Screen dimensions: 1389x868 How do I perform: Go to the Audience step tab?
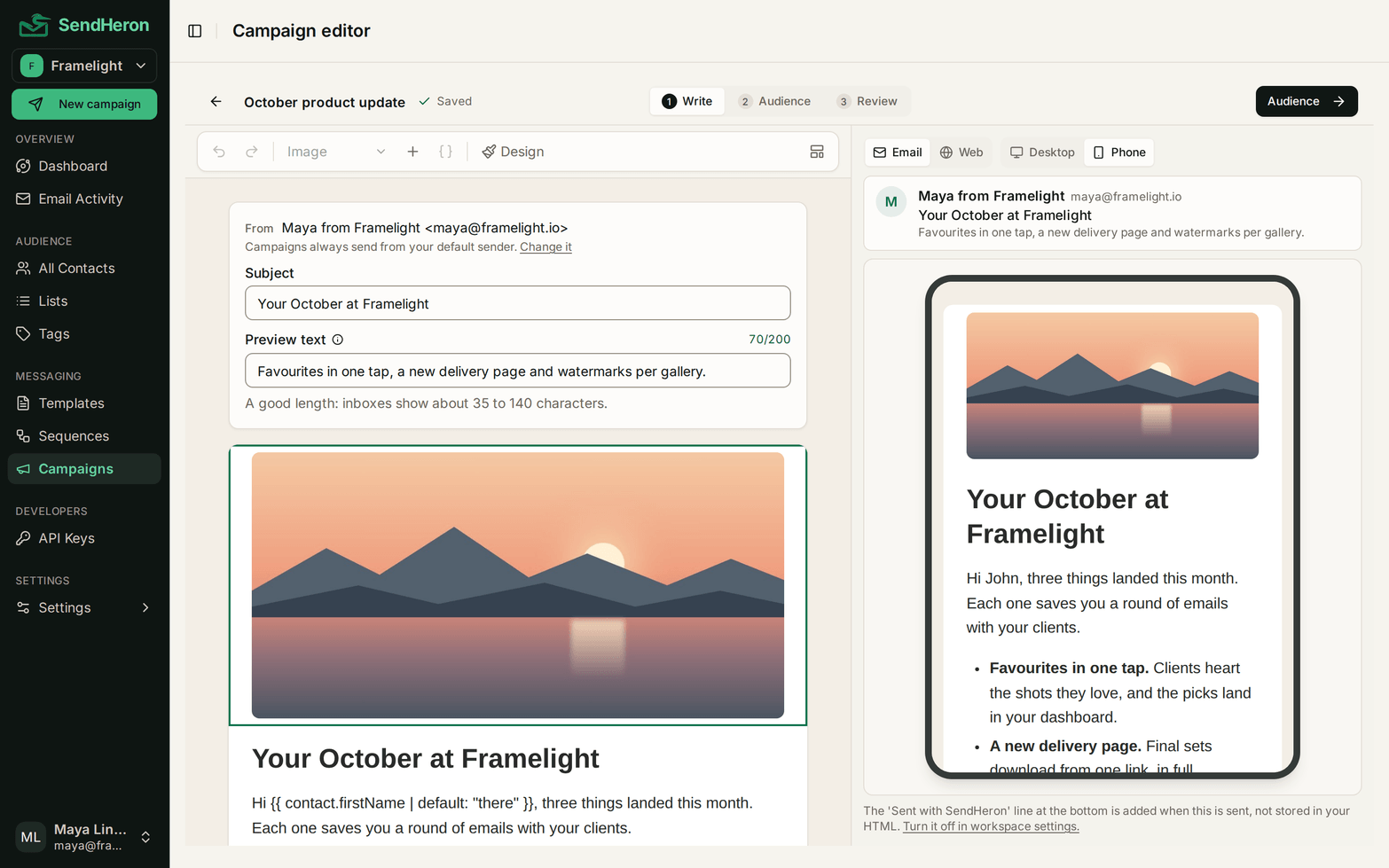pyautogui.click(x=774, y=101)
